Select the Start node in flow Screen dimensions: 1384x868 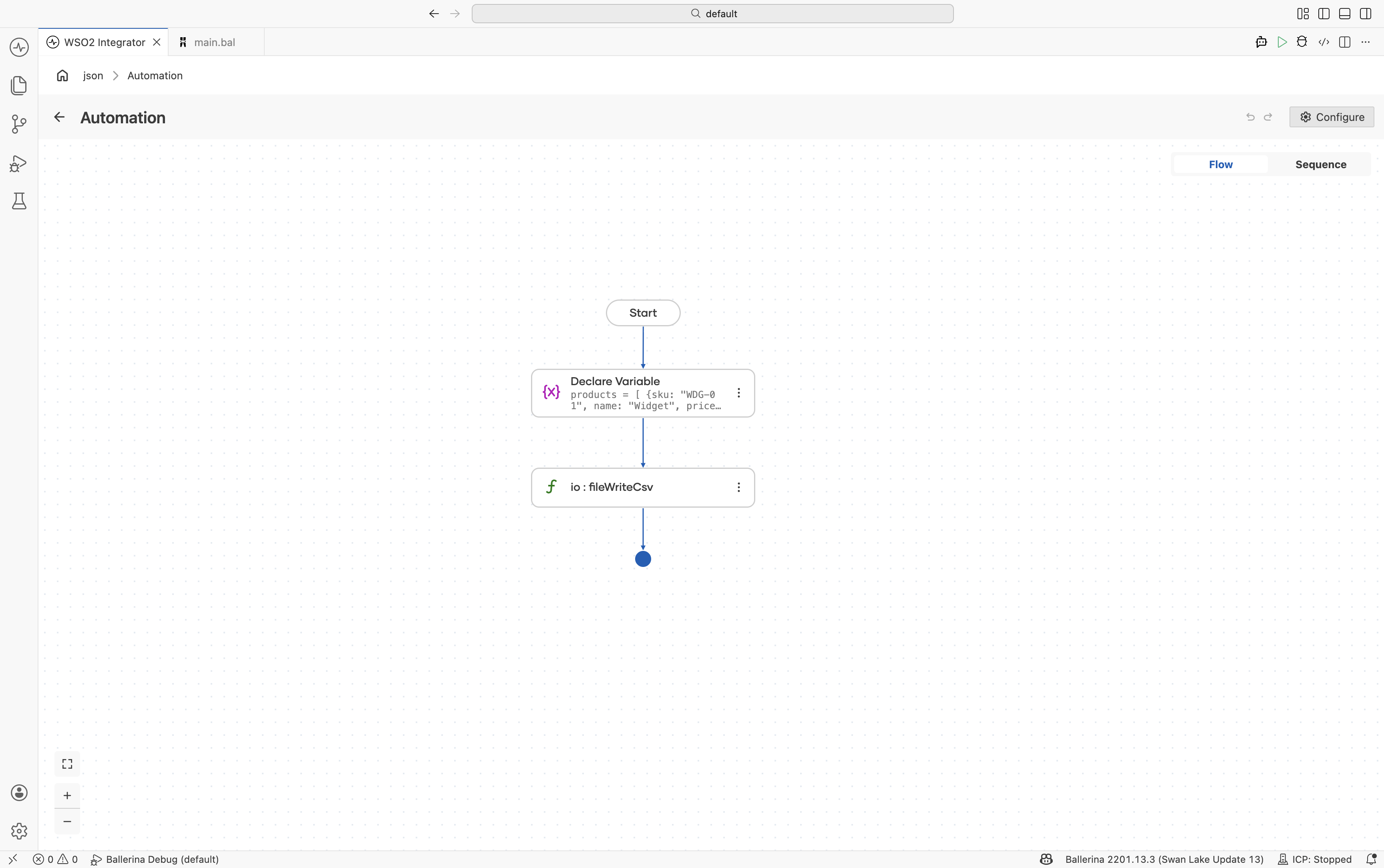tap(643, 313)
